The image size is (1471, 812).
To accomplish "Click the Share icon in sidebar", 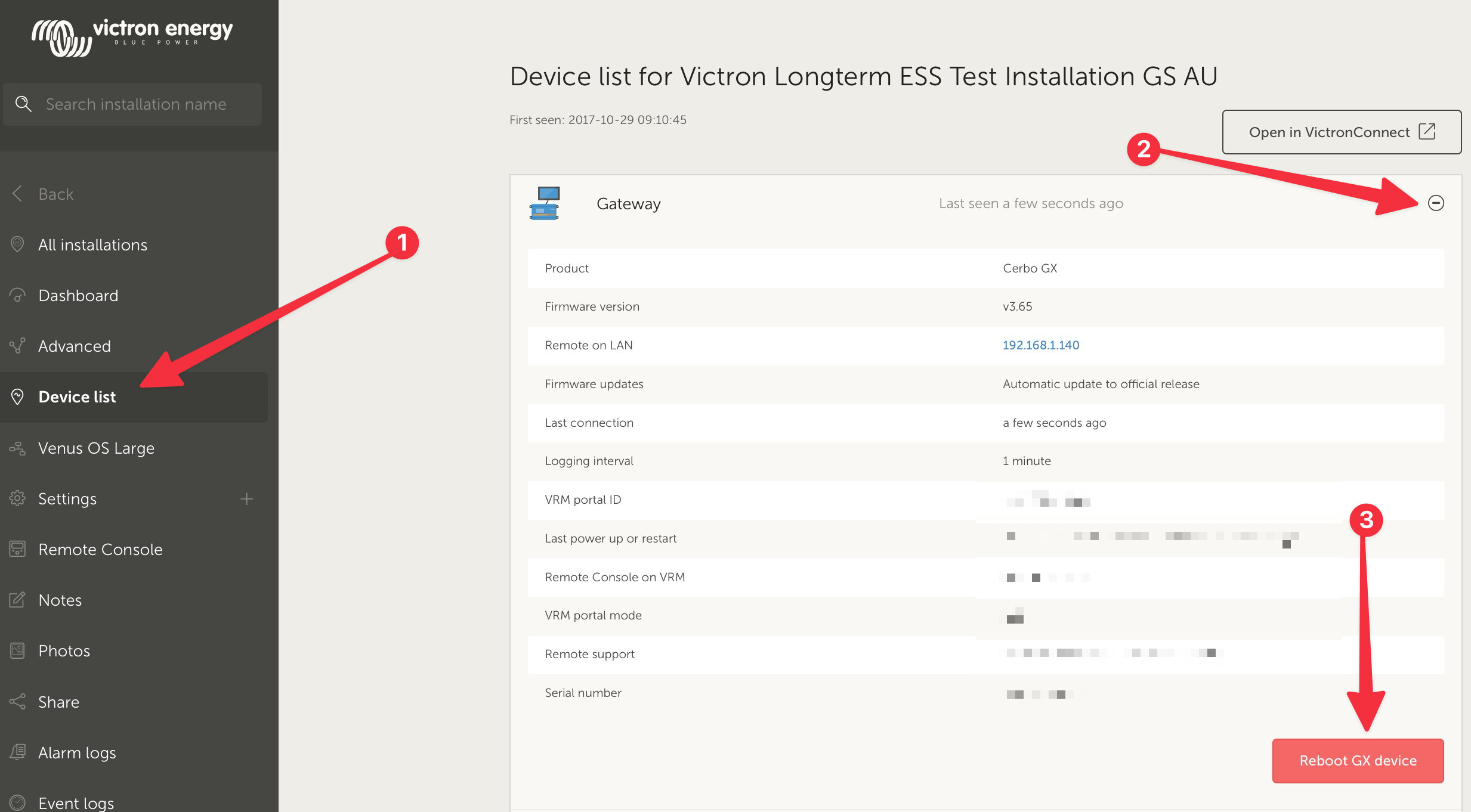I will click(18, 702).
